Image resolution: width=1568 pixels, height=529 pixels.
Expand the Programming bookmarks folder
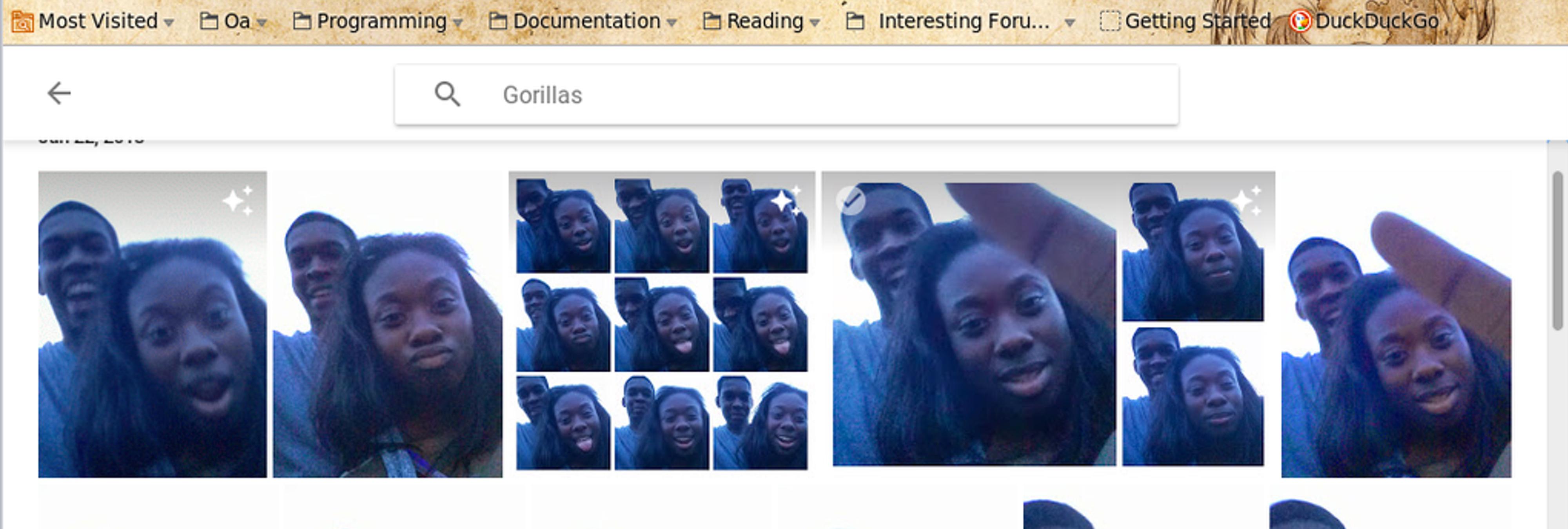pyautogui.click(x=378, y=21)
